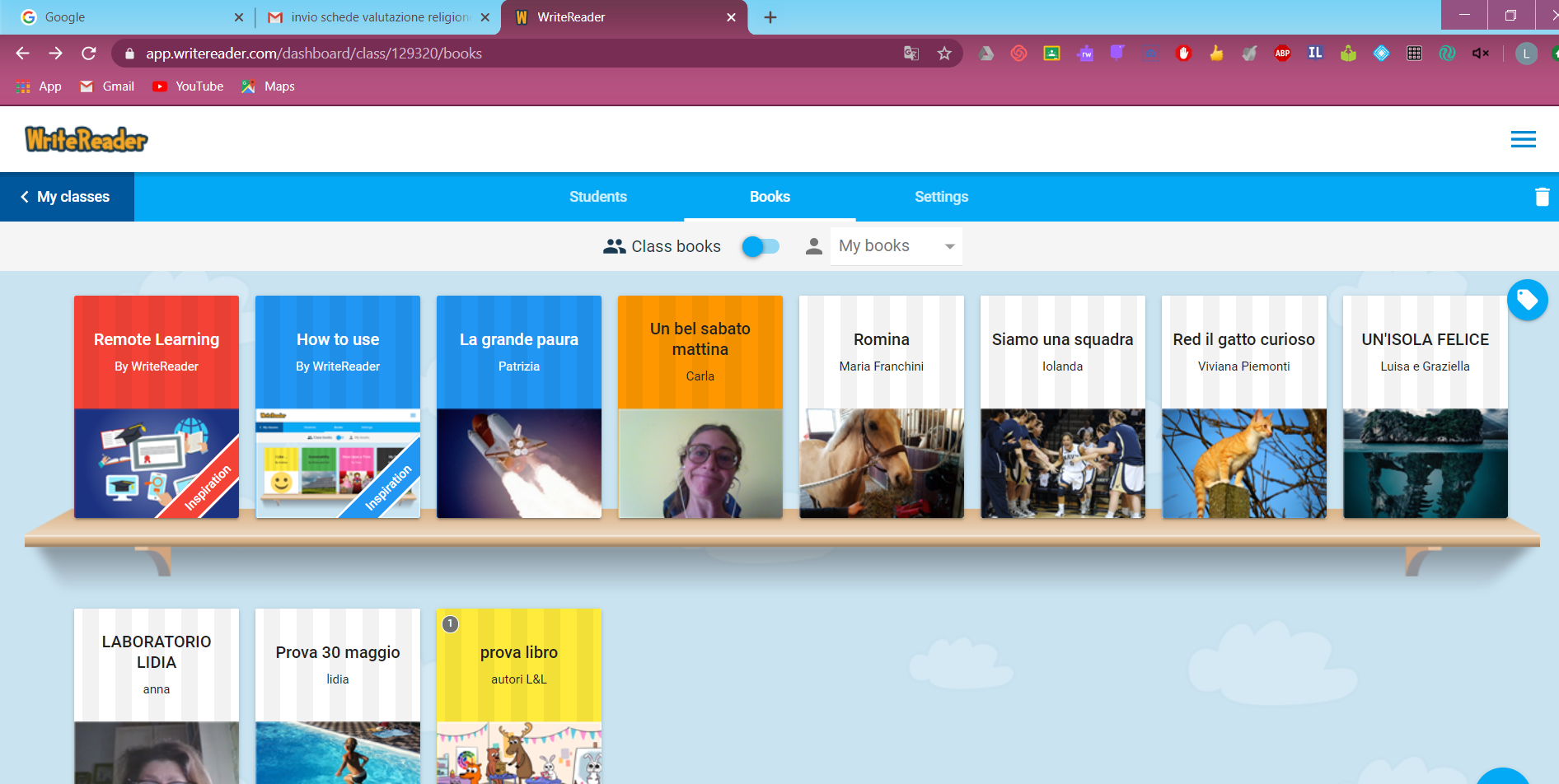Close the WriteReader browser tab
Screen dimensions: 1559x784
(731, 17)
